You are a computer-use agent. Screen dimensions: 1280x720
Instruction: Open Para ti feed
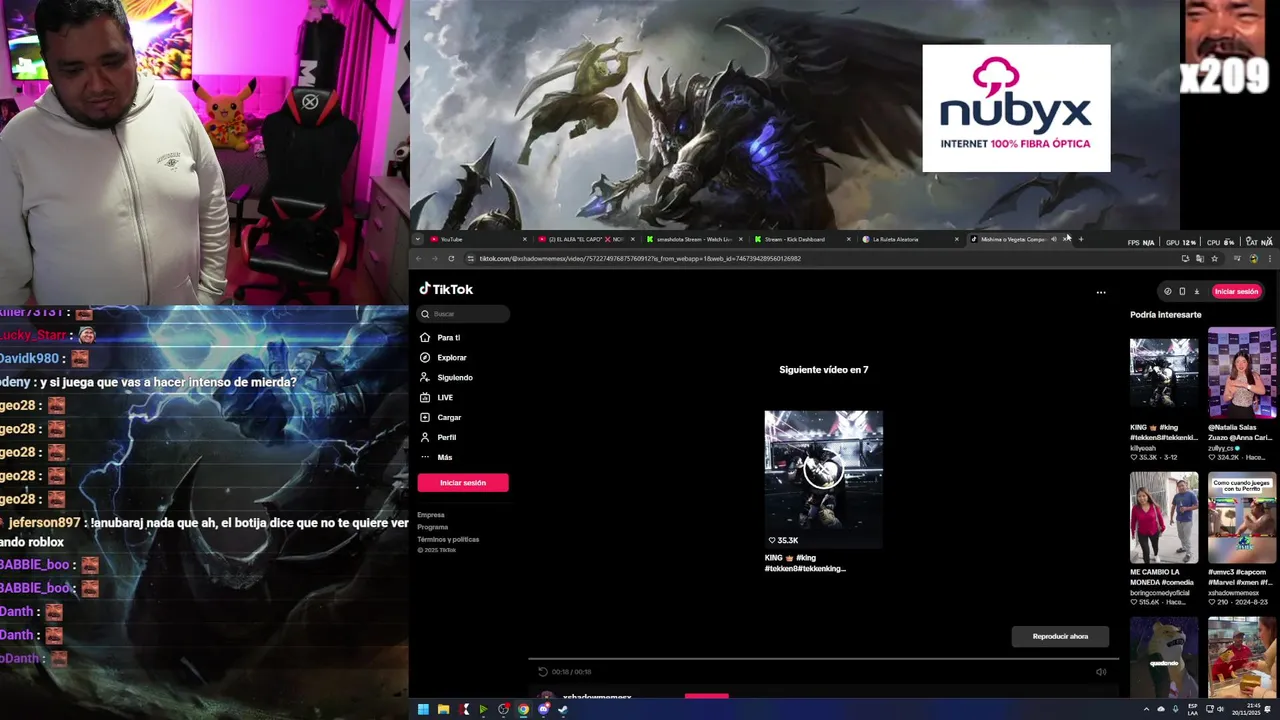click(440, 338)
